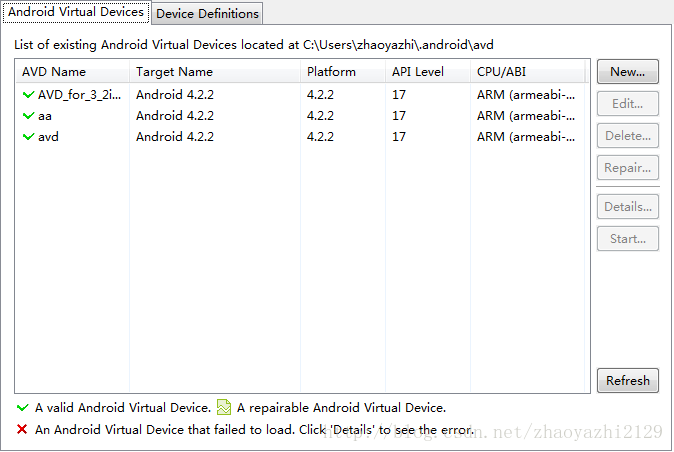Click the Start... button

click(628, 238)
